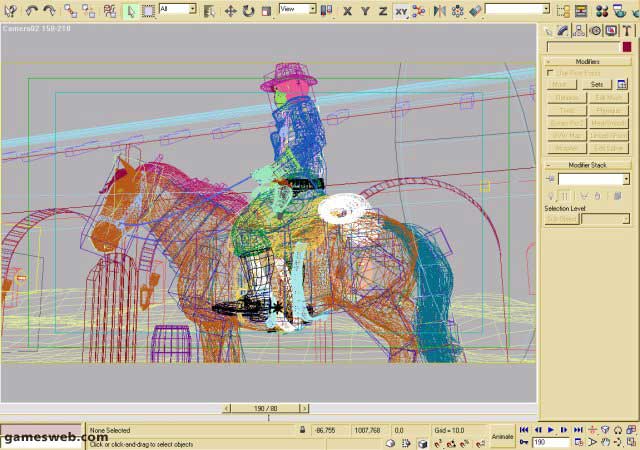The height and width of the screenshot is (450, 640).
Task: Open the 'View' reference coordinate dropdown
Action: pos(298,10)
